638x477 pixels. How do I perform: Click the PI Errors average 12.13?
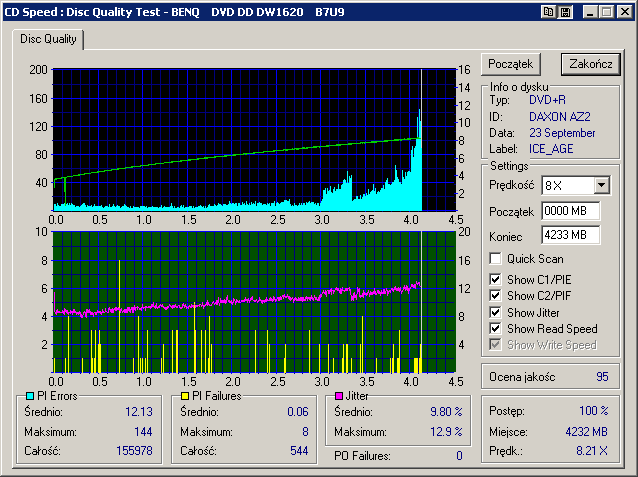(139, 412)
